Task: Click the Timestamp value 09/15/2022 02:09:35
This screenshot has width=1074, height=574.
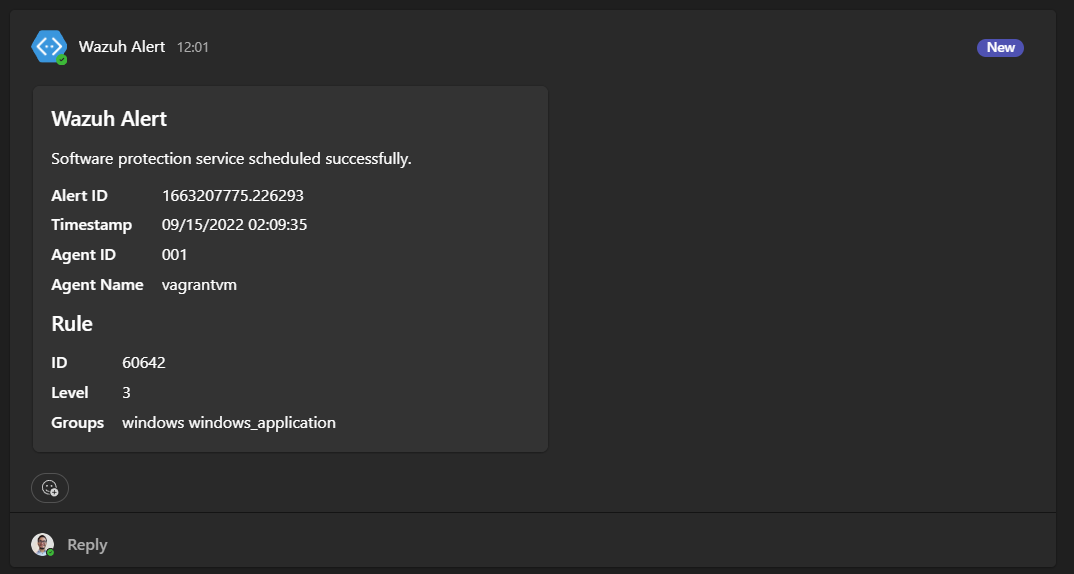Action: click(x=234, y=225)
